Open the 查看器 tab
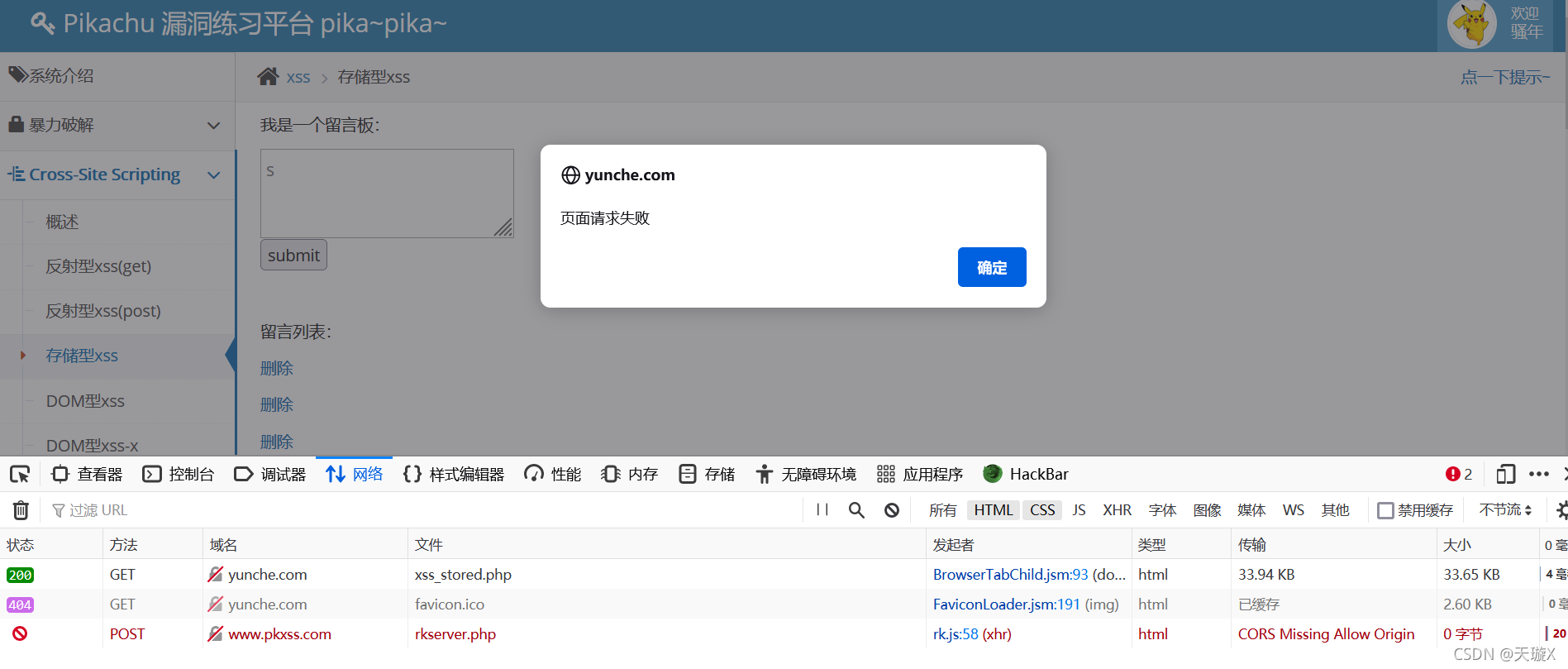 tap(87, 474)
